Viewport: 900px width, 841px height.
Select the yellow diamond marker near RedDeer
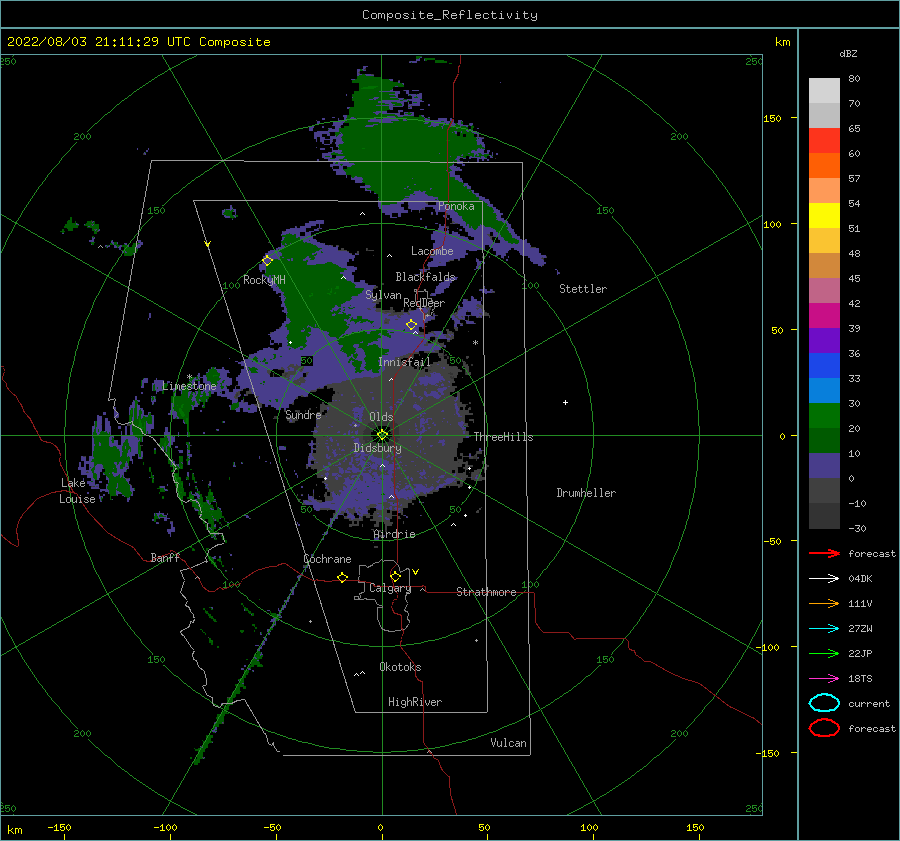[x=411, y=325]
